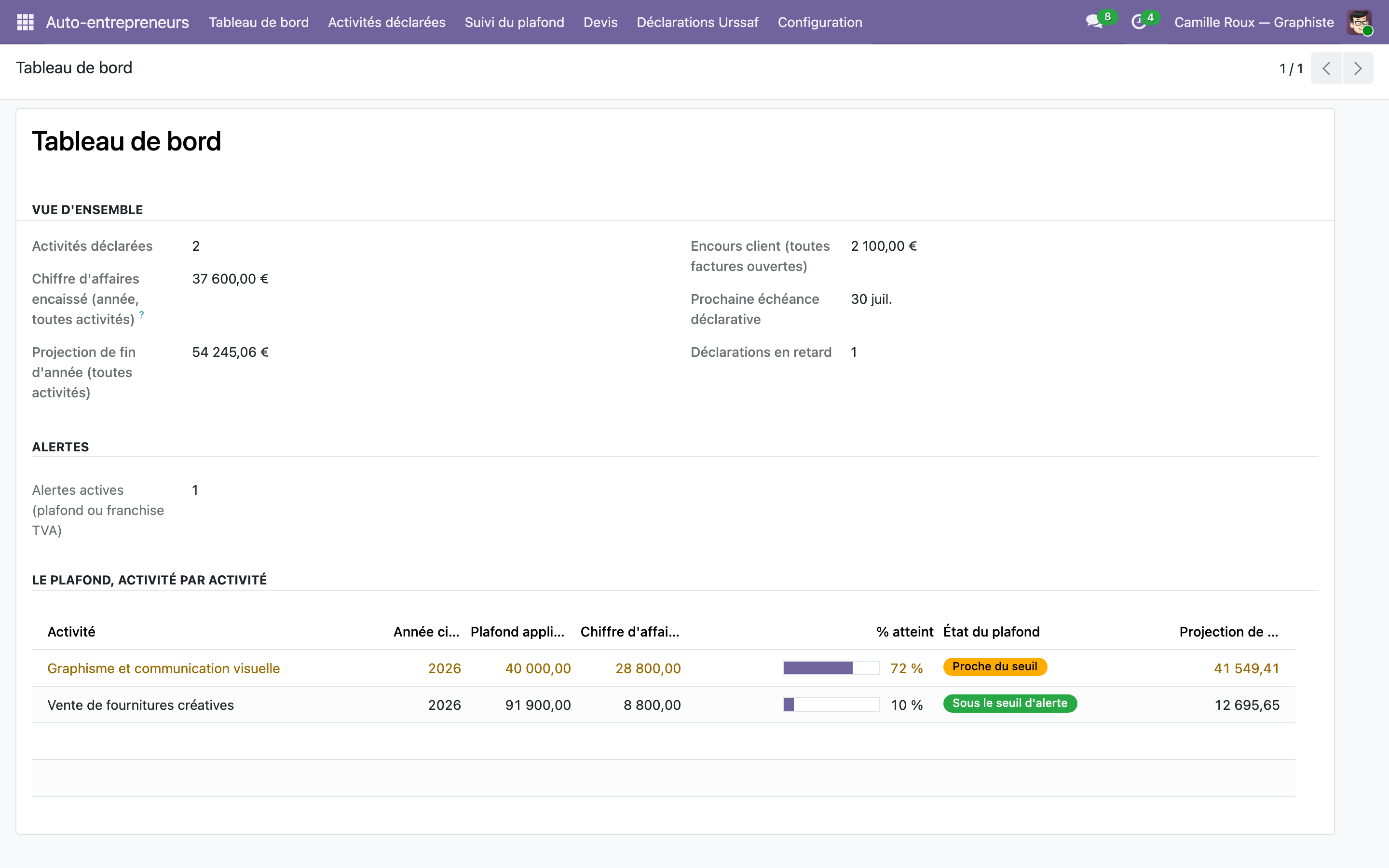The image size is (1389, 868).
Task: Click the 28 800,00 chiffre d'affaires cell
Action: coord(648,668)
